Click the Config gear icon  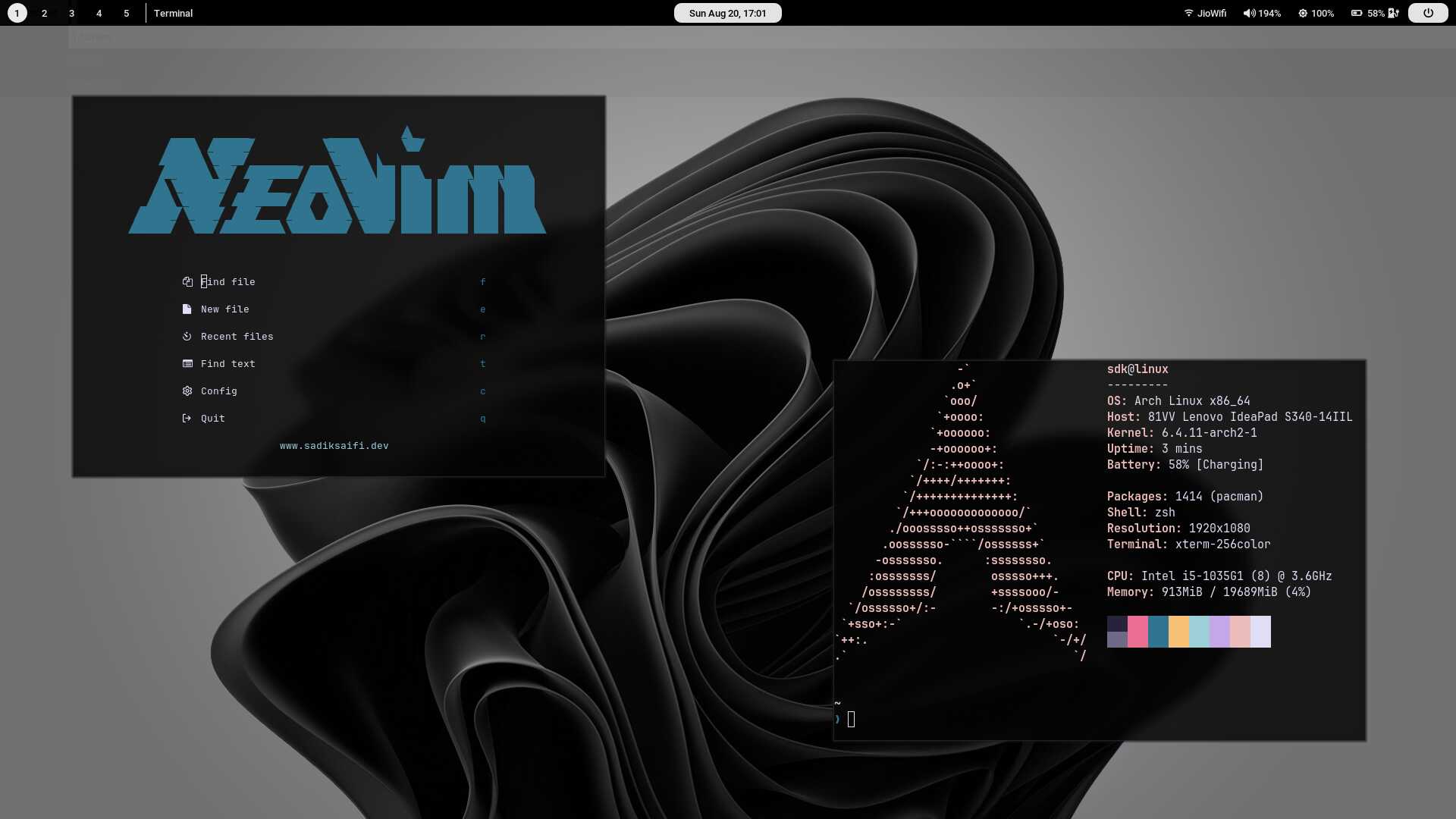tap(187, 391)
